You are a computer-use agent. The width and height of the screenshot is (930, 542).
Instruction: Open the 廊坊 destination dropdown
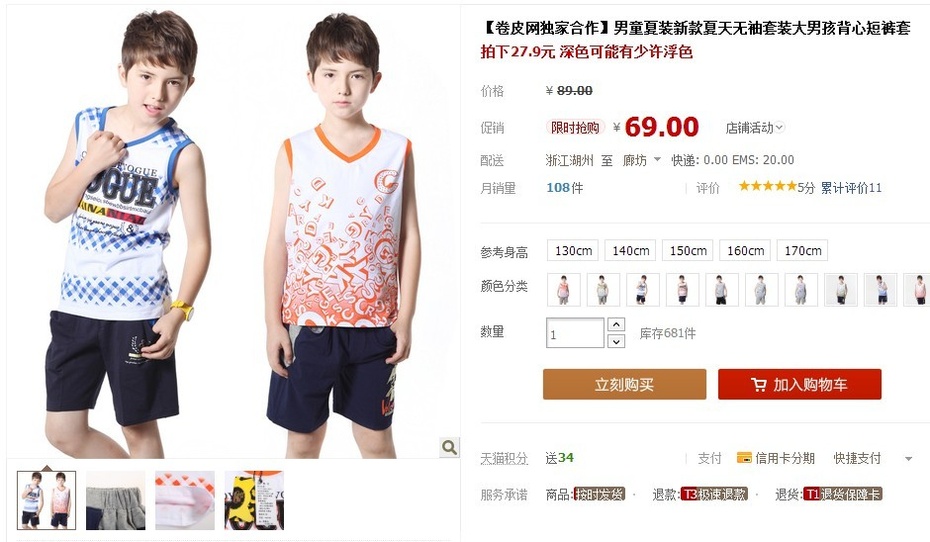coord(641,160)
